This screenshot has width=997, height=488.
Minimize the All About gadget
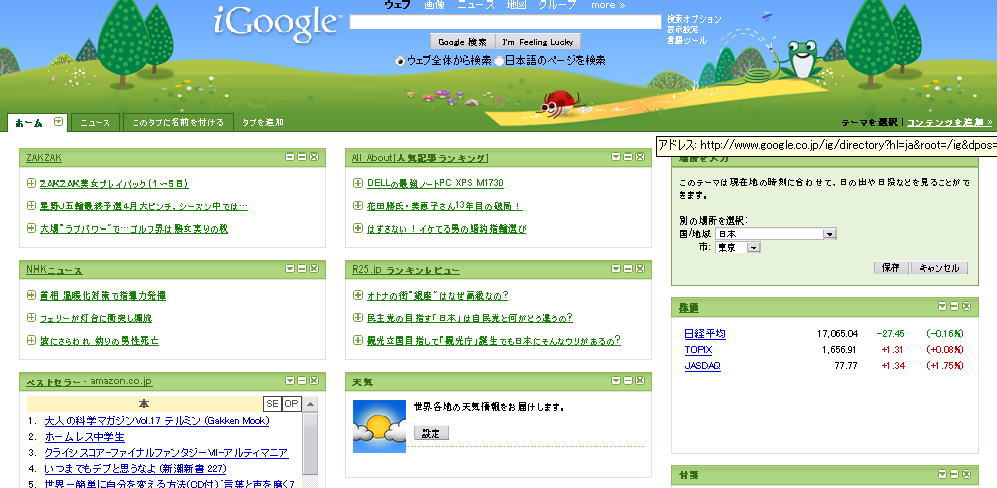[x=628, y=157]
